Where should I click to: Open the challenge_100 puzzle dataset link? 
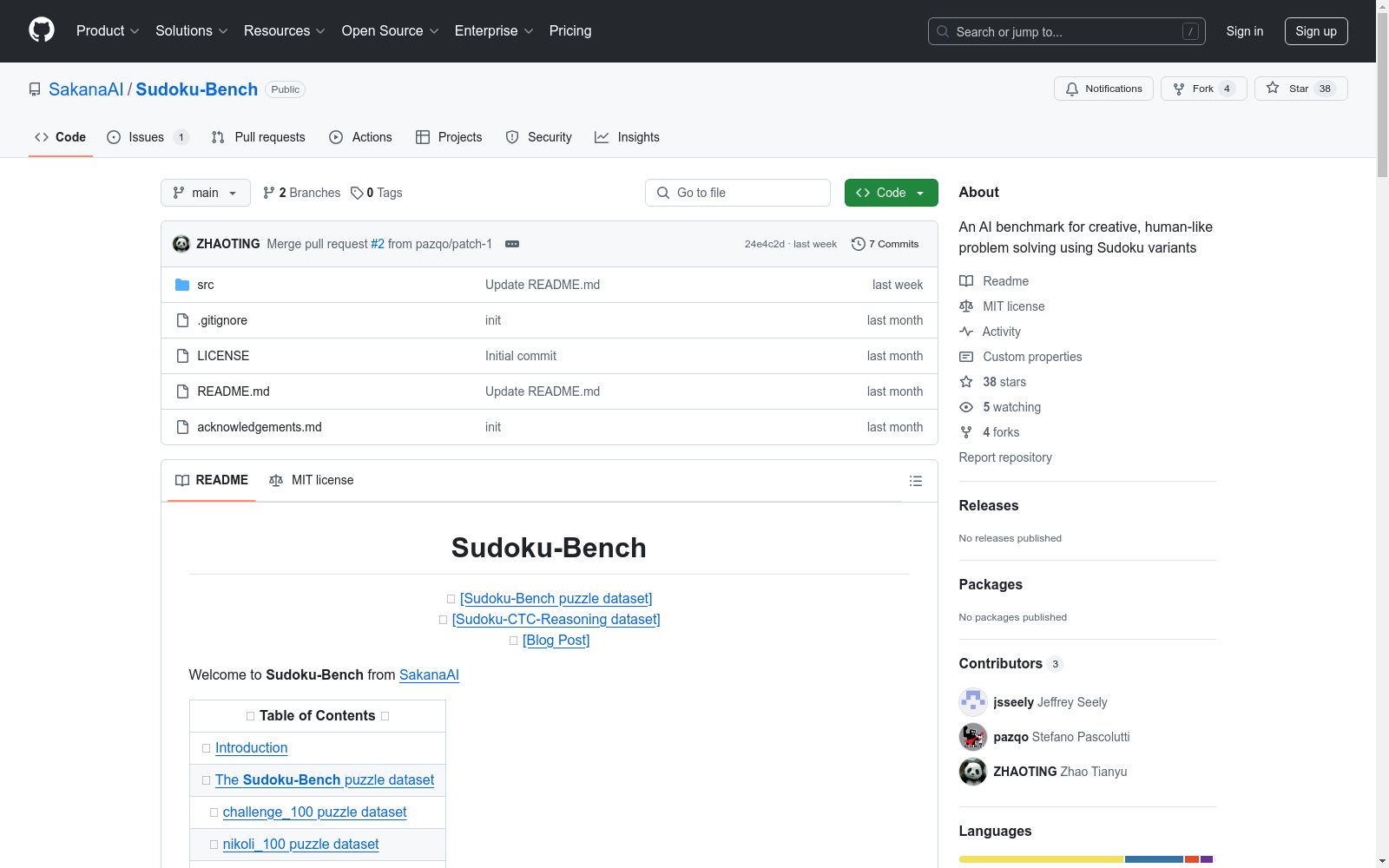point(314,812)
